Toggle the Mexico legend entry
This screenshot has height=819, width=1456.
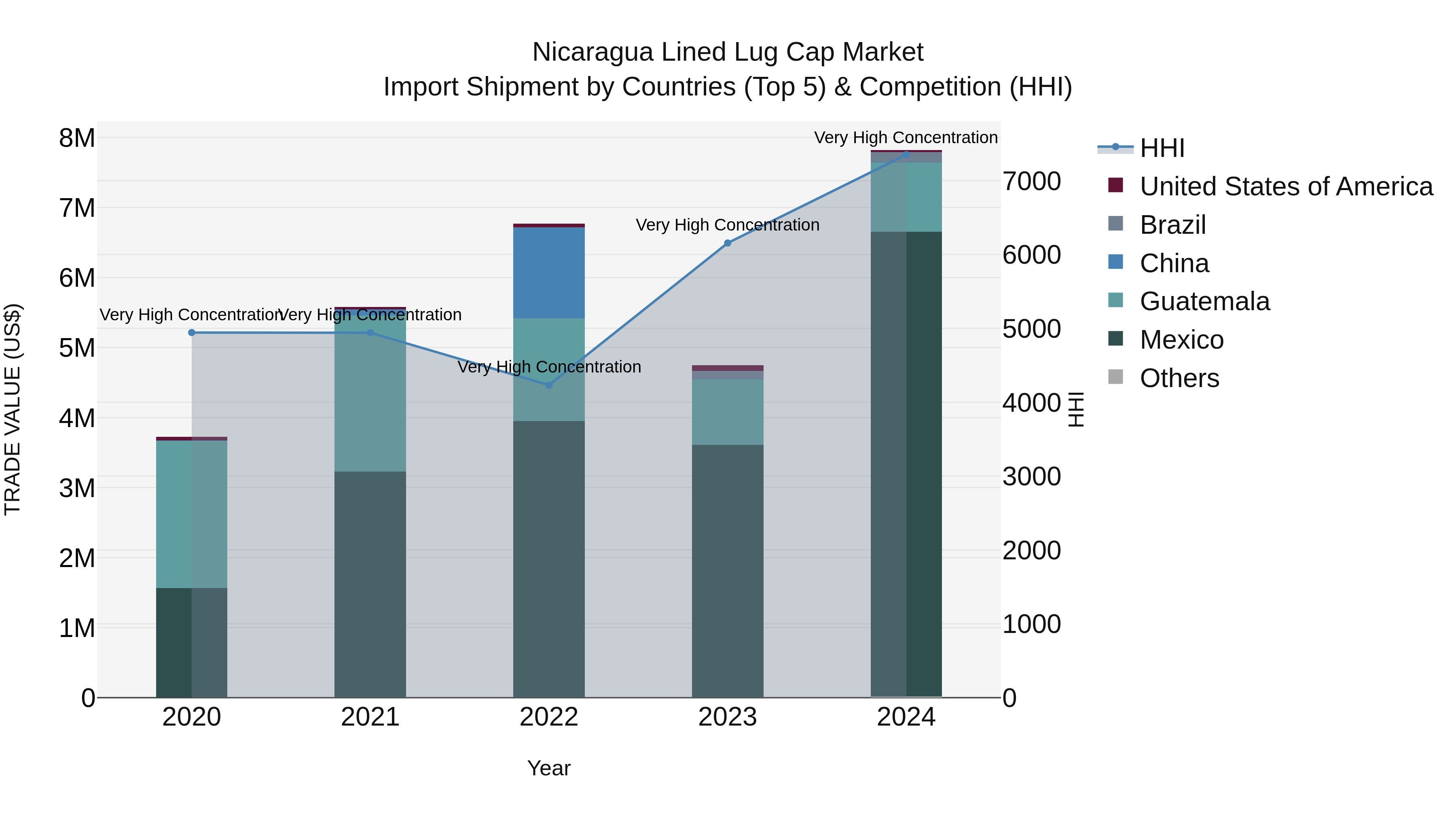pos(1166,340)
